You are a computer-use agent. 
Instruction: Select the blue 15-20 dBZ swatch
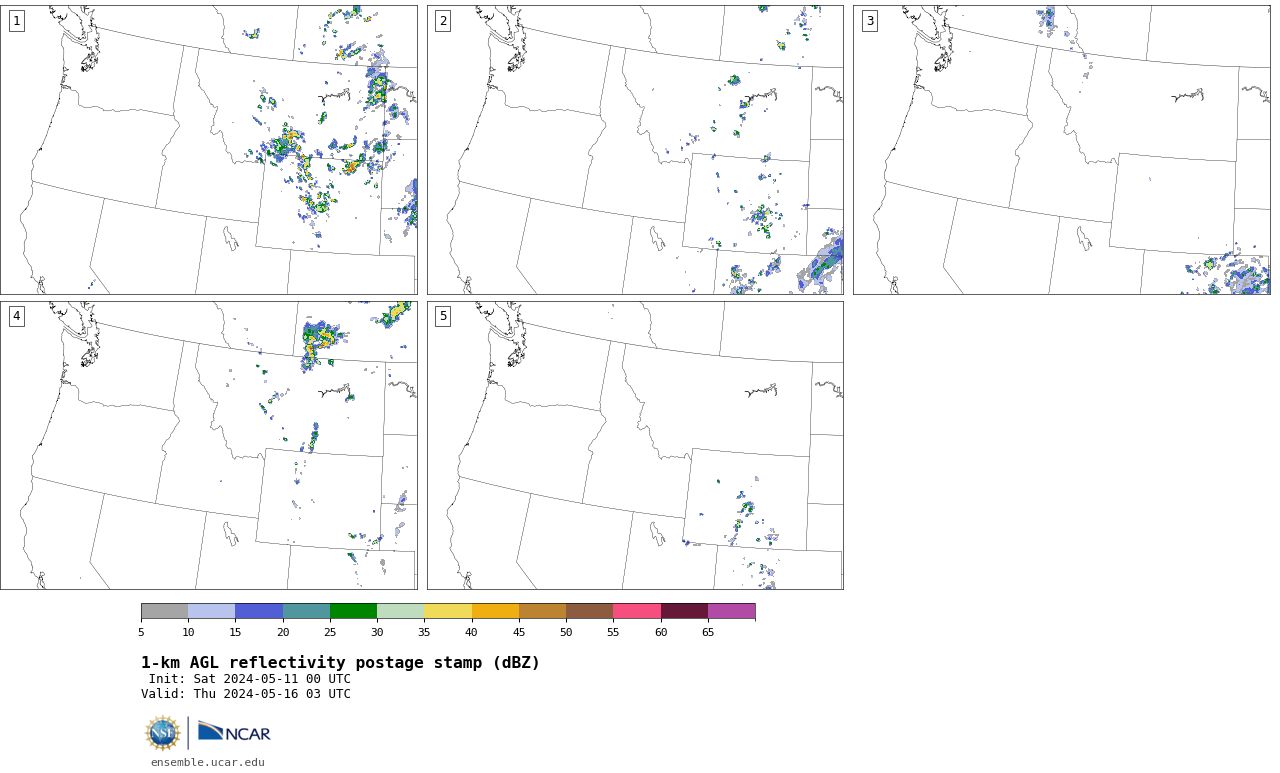tap(259, 611)
